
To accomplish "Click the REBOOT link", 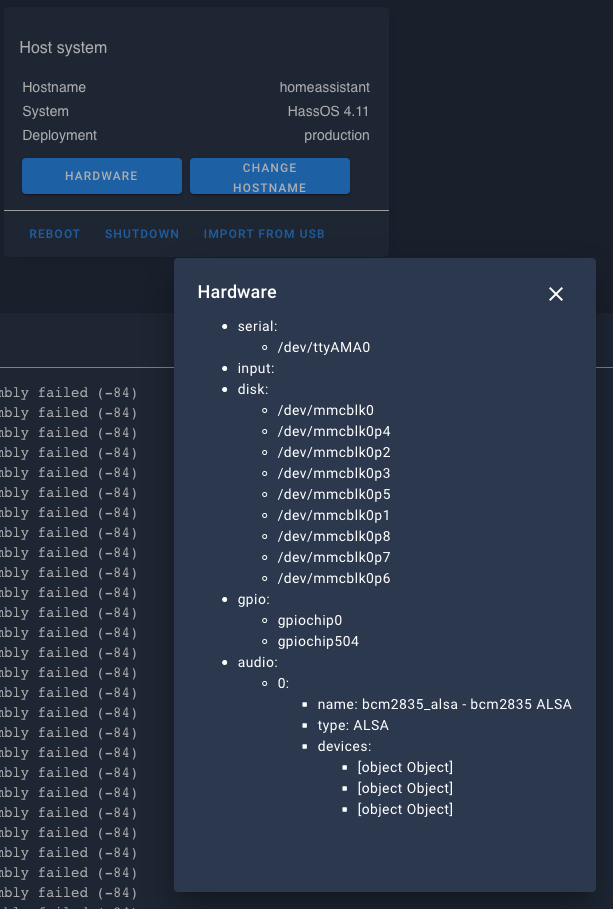I will [x=55, y=234].
